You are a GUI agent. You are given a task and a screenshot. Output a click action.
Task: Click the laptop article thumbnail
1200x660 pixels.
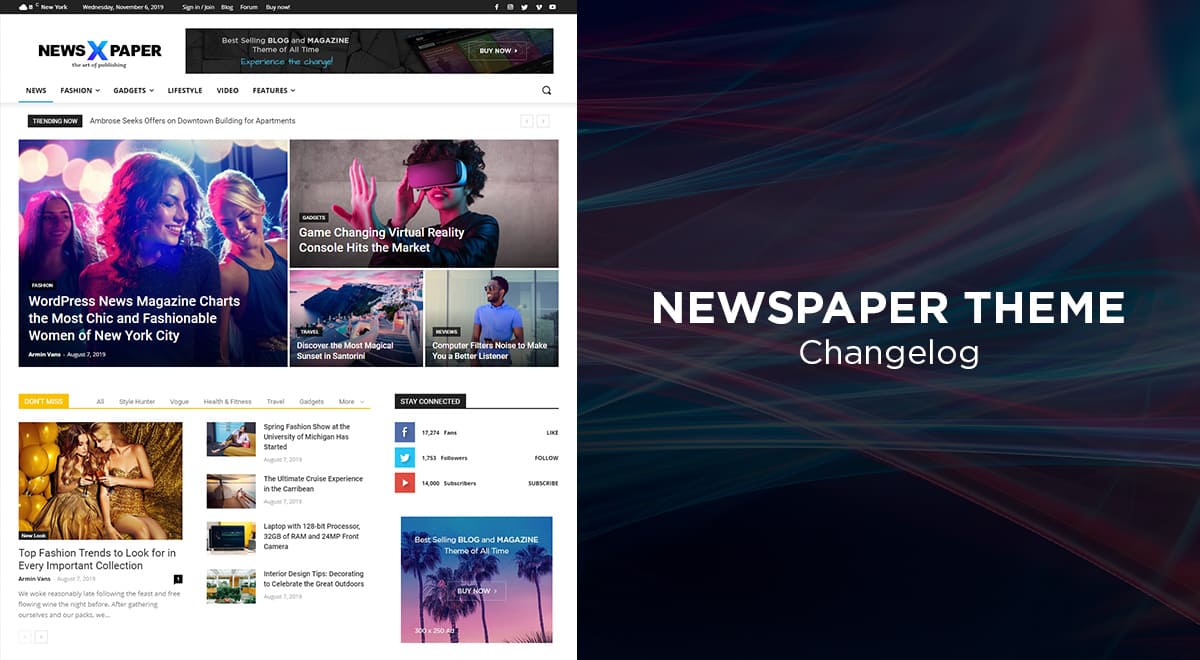231,538
